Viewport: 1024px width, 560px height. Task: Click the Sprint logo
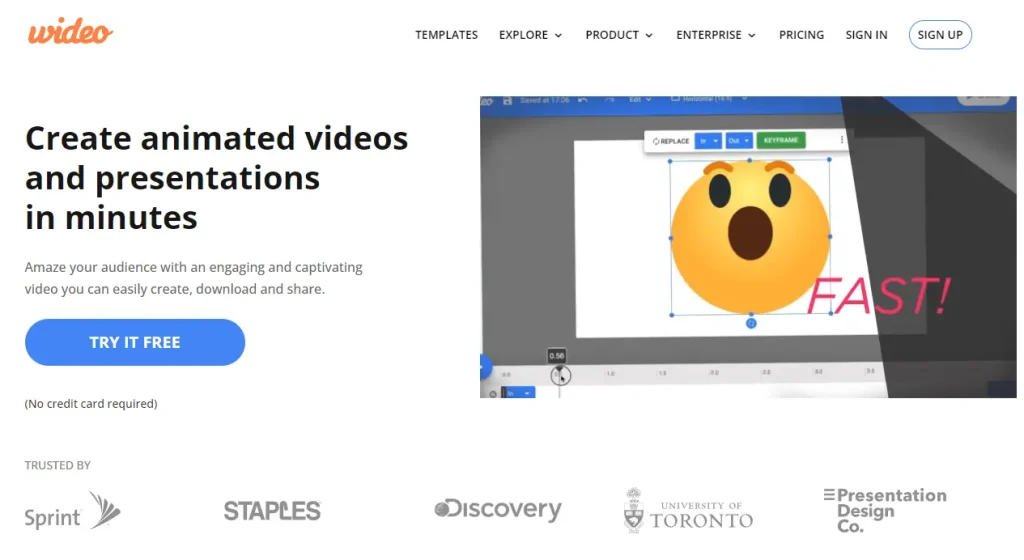pos(72,511)
